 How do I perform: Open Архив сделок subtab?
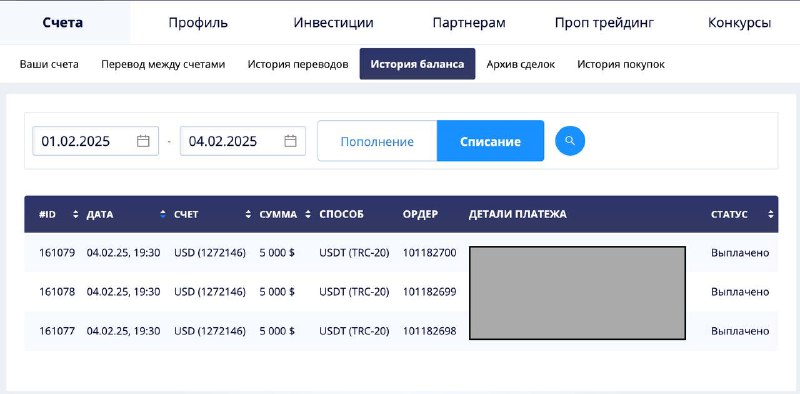[520, 64]
